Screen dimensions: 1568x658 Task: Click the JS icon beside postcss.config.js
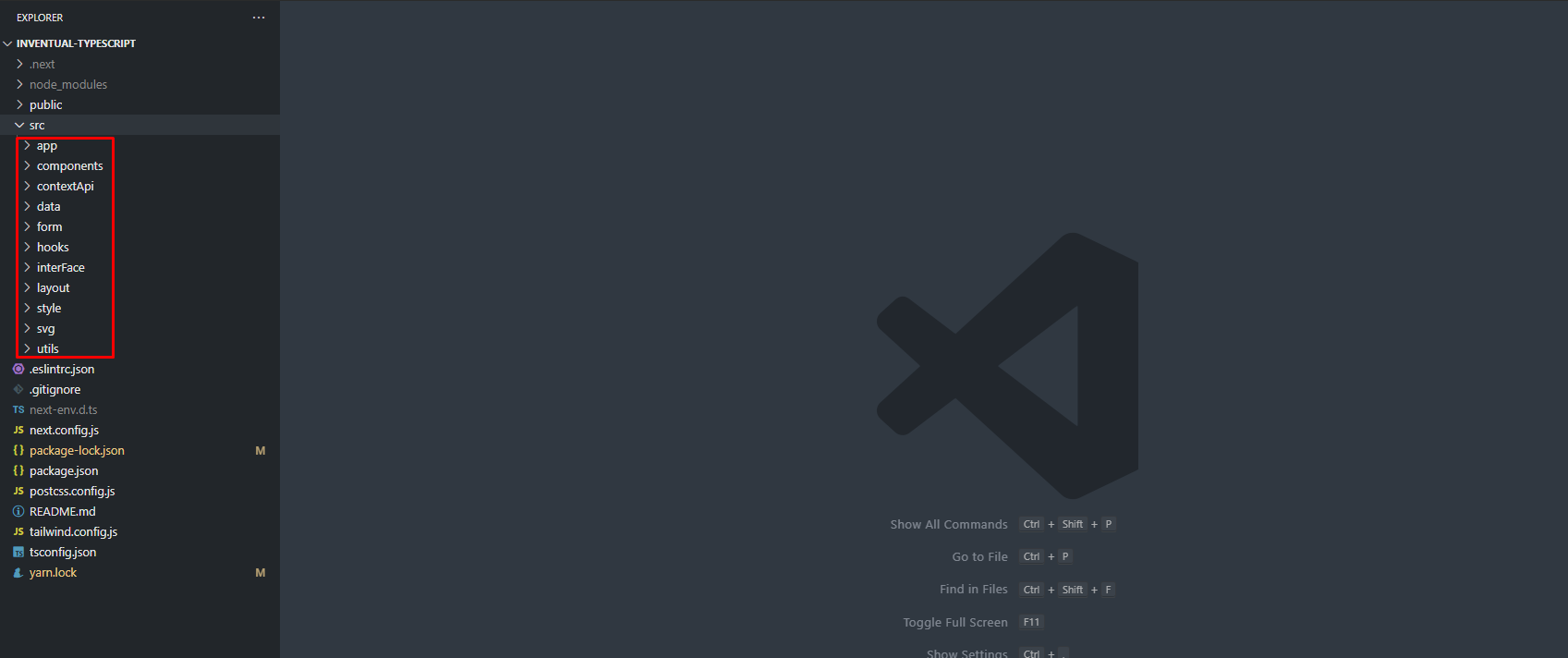[18, 491]
